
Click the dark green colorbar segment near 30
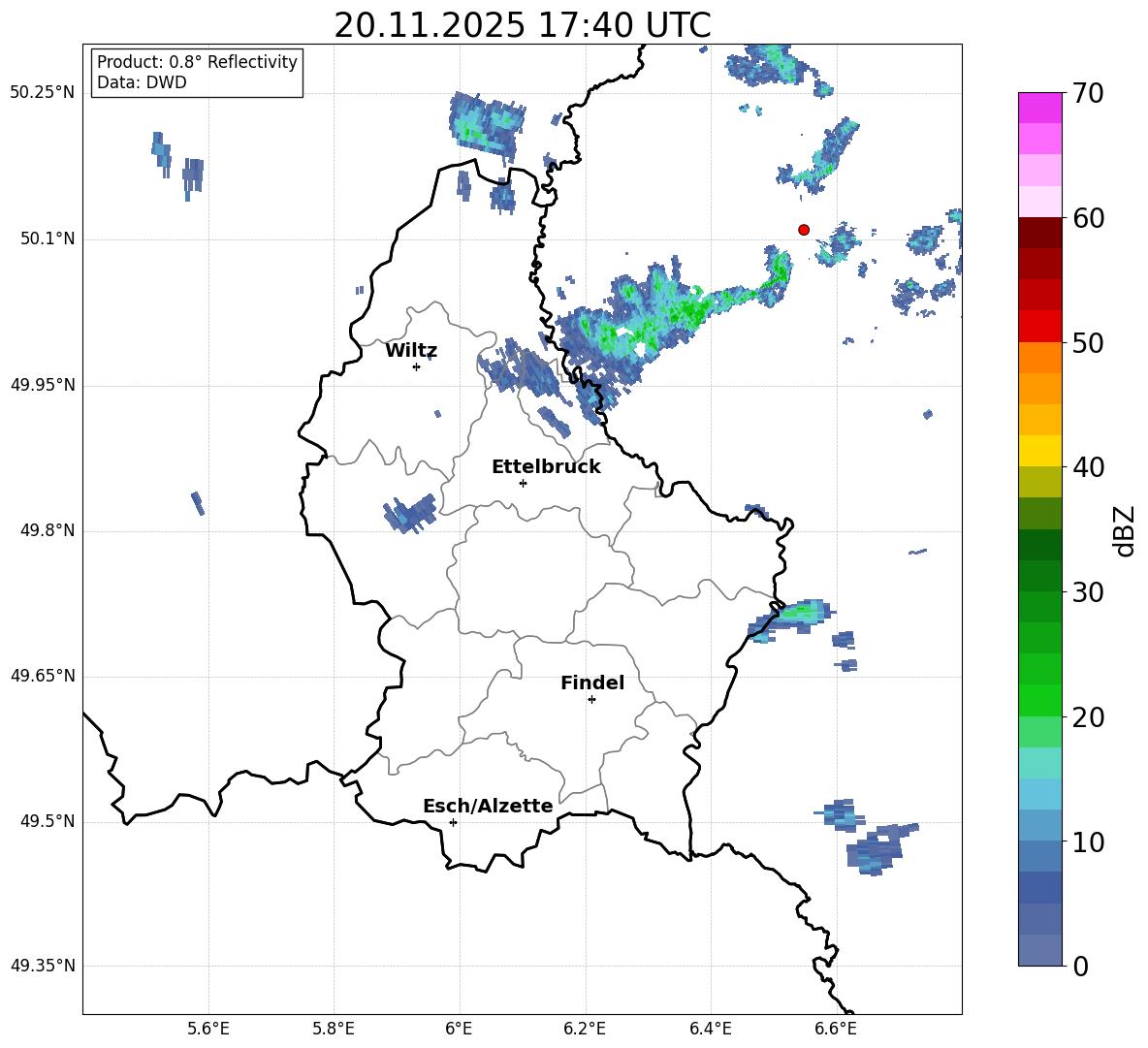coord(1040,576)
